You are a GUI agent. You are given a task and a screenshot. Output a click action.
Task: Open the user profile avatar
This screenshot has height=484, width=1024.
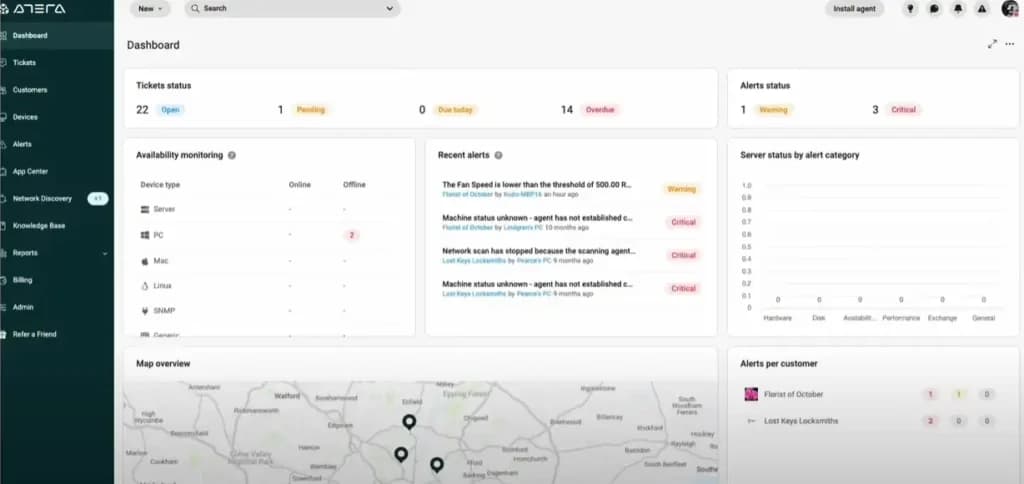[x=1010, y=8]
